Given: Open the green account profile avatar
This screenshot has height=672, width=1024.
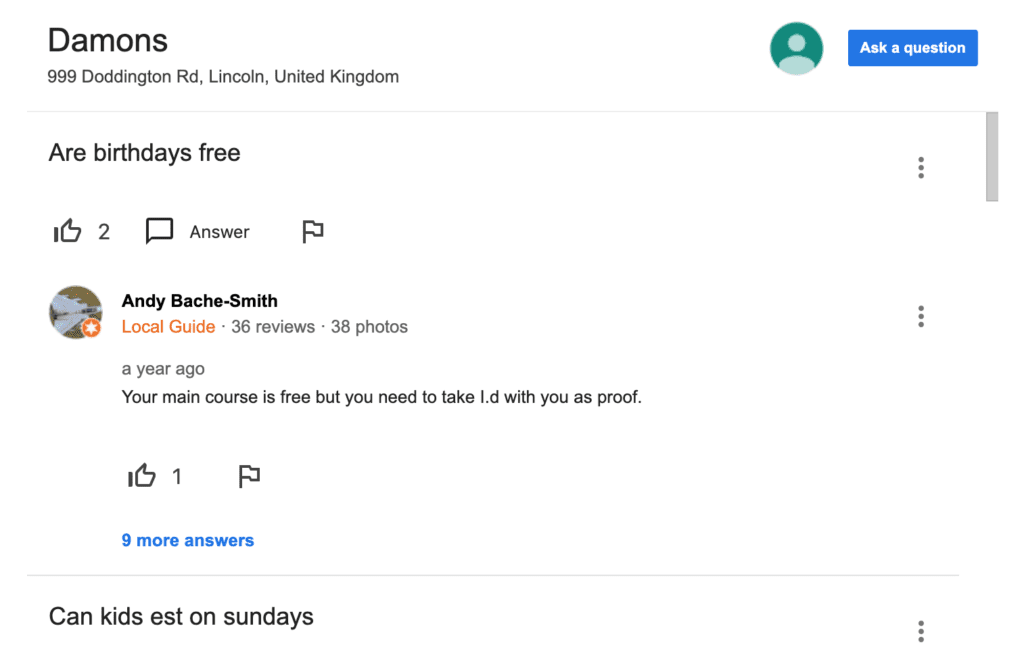Looking at the screenshot, I should point(796,48).
